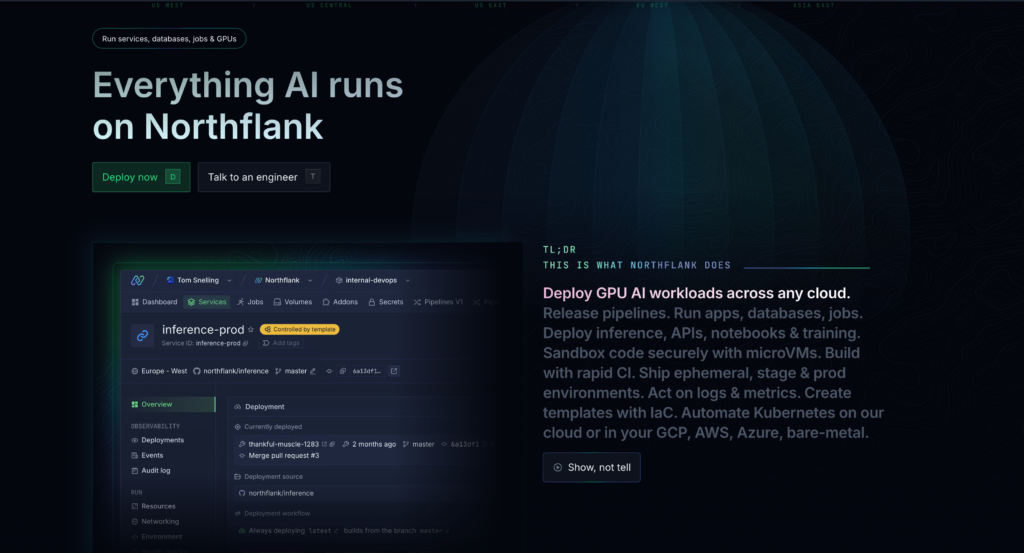Click the pencil edit icon next to master branch
Screen dimensions: 1024x553
tap(313, 371)
